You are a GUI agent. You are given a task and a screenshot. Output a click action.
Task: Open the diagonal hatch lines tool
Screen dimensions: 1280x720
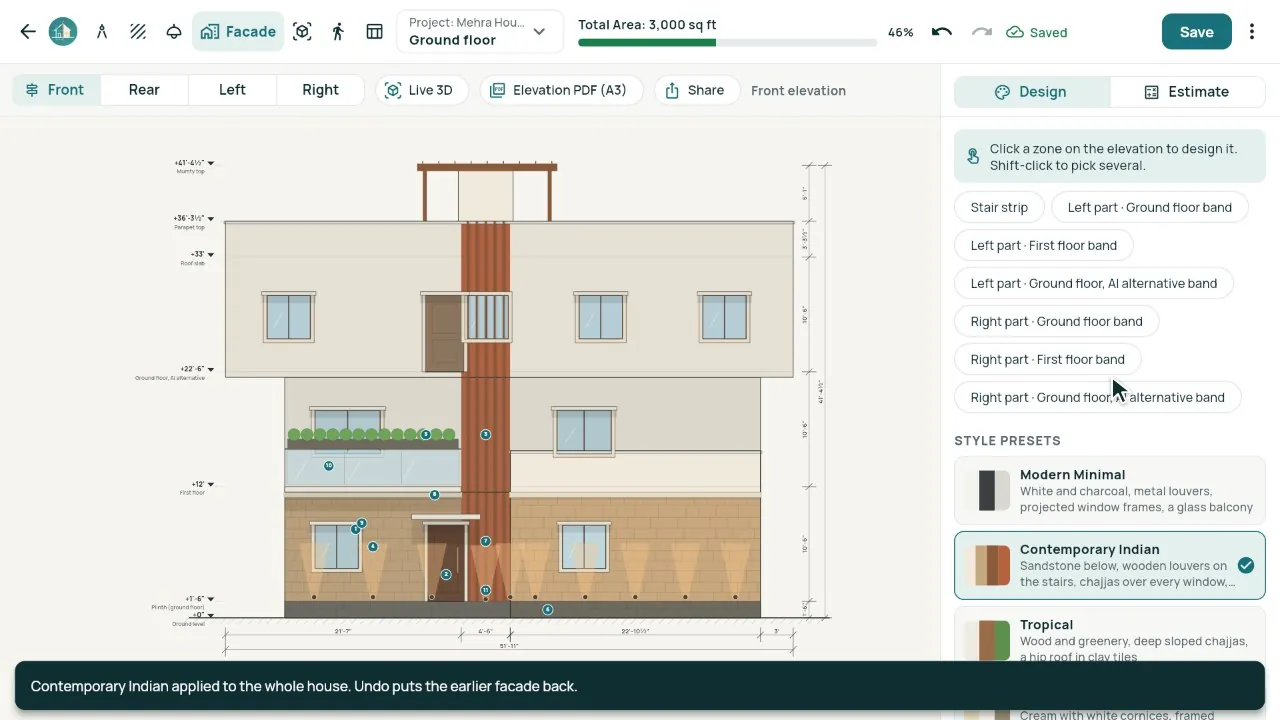138,32
